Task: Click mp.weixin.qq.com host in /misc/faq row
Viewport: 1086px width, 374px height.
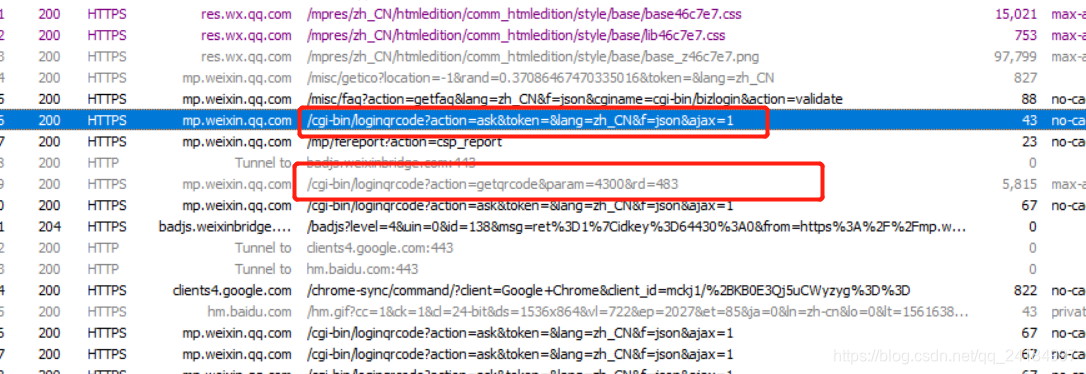Action: tap(238, 100)
